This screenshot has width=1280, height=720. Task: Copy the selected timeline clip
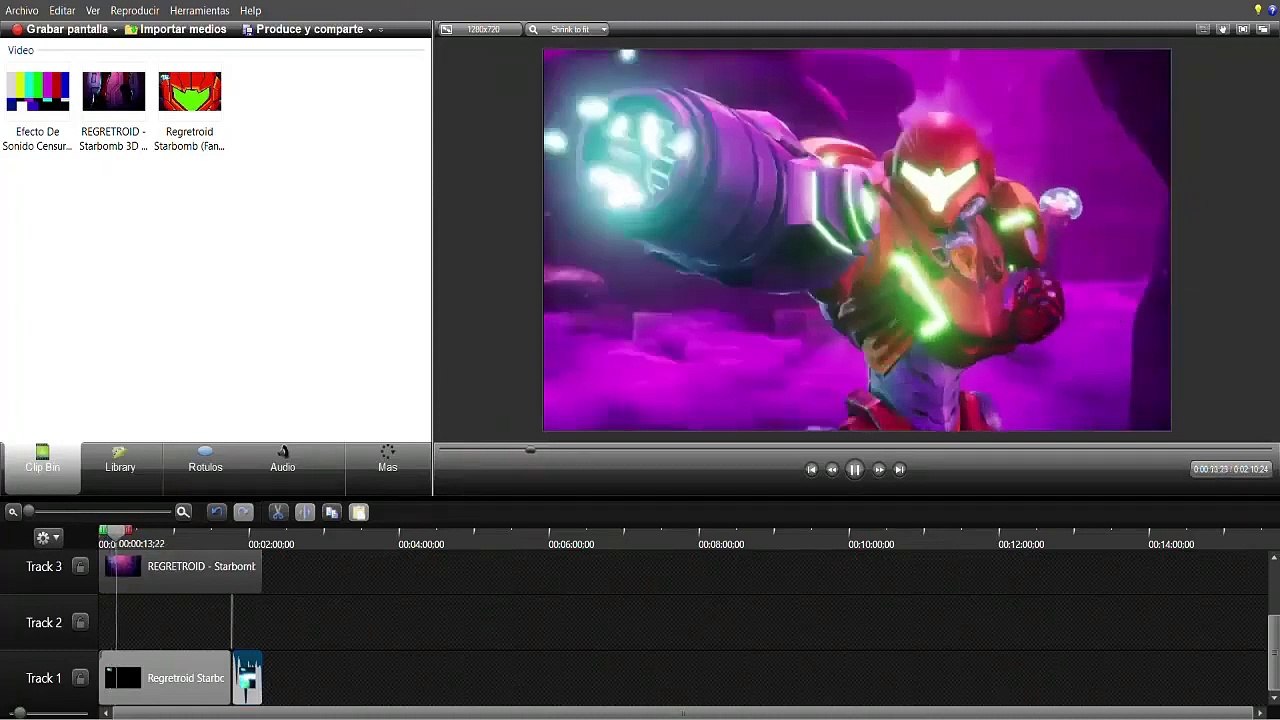(332, 512)
